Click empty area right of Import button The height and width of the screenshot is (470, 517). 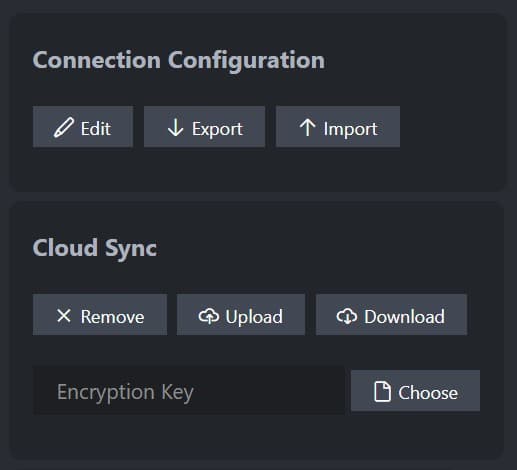(450, 127)
